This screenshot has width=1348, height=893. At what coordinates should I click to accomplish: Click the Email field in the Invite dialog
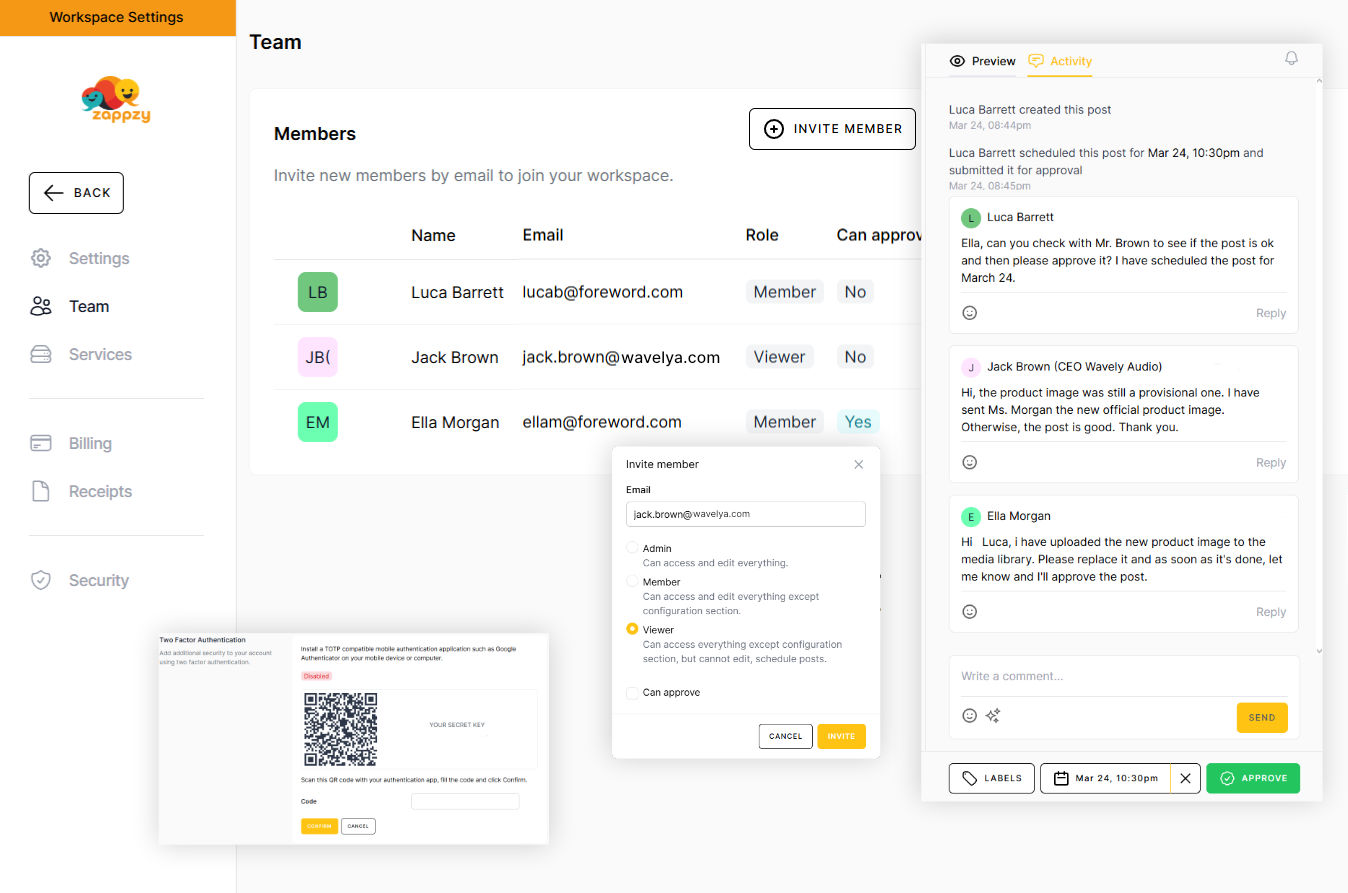tap(746, 514)
